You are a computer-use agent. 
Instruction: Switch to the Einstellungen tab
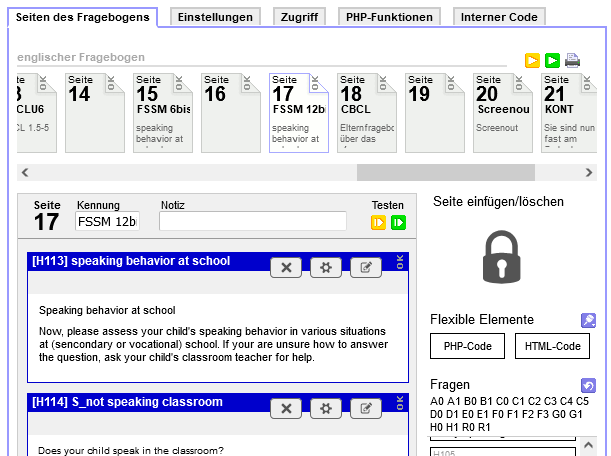click(215, 17)
